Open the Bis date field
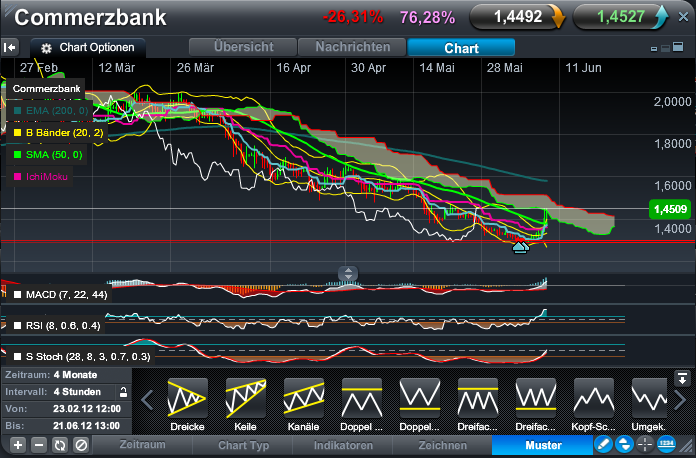This screenshot has height=458, width=696. coord(67,426)
